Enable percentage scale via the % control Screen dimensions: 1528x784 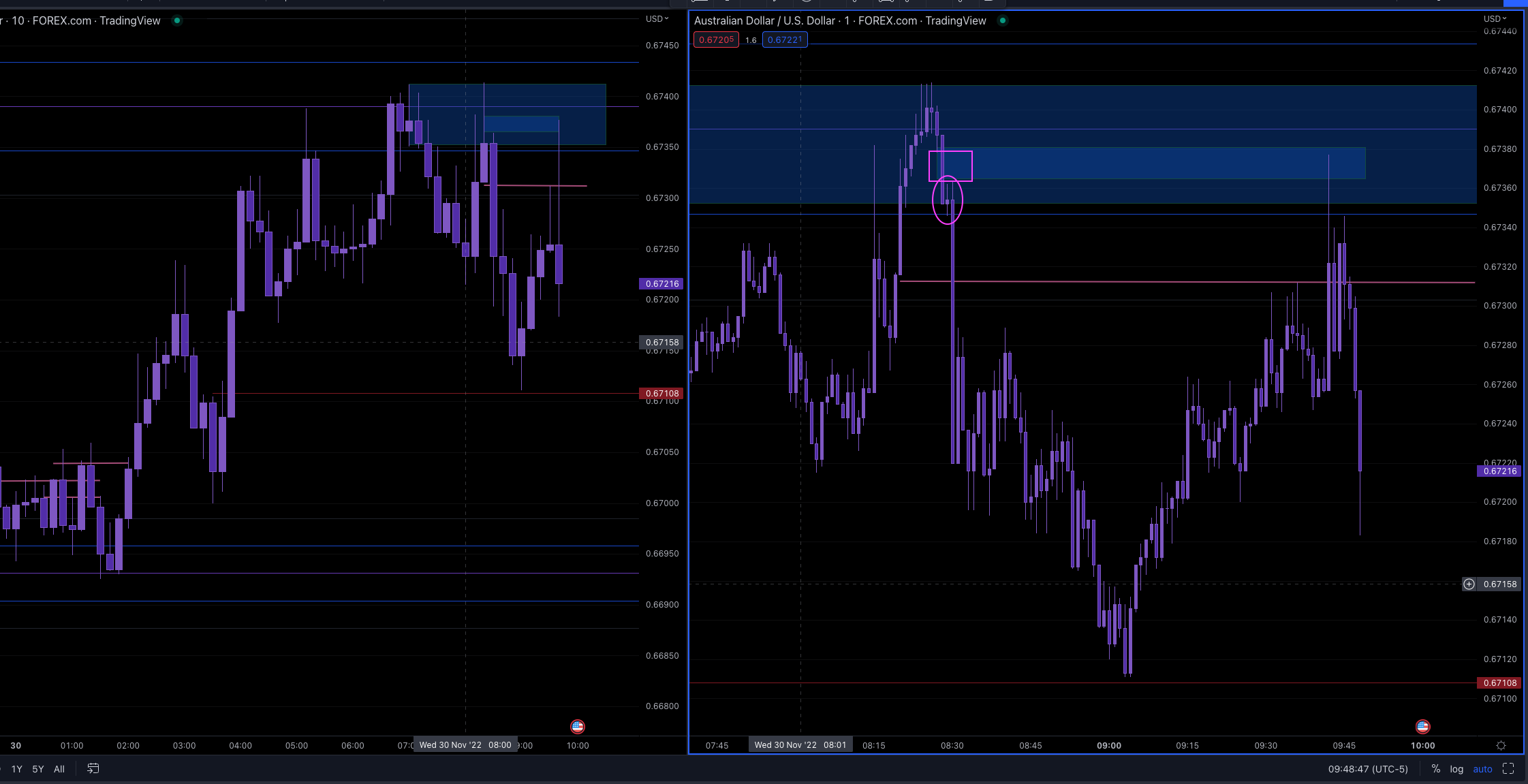pos(1435,768)
